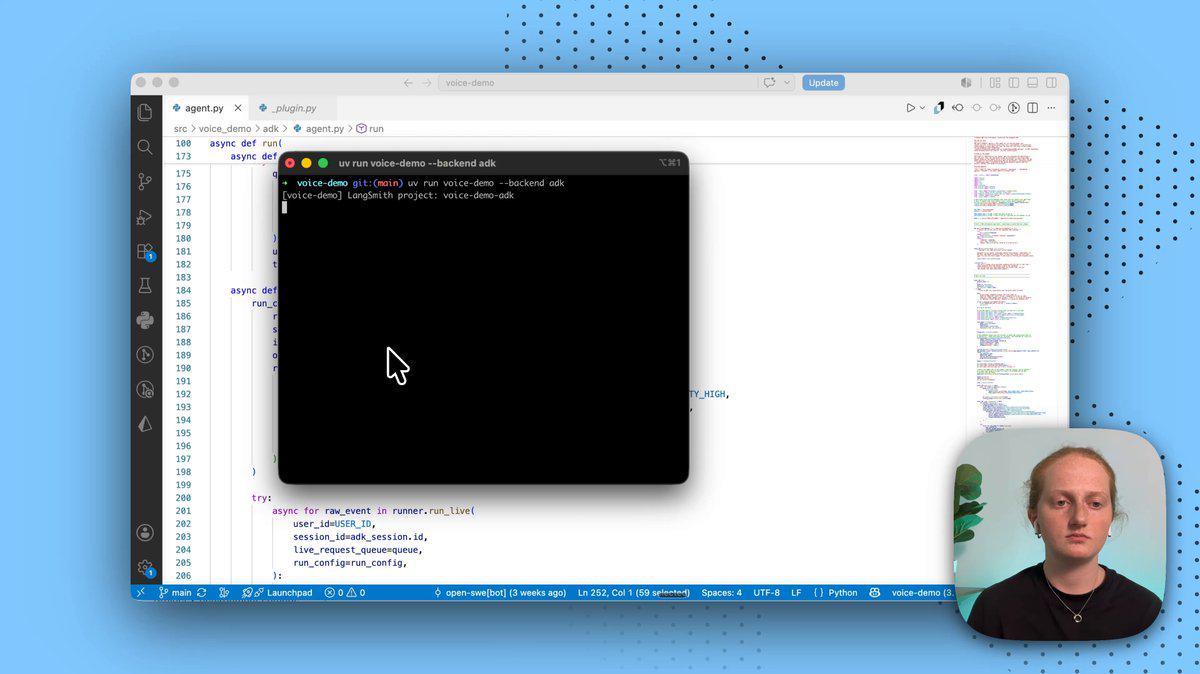The height and width of the screenshot is (674, 1200).
Task: Open the Source Control view
Action: [x=145, y=182]
